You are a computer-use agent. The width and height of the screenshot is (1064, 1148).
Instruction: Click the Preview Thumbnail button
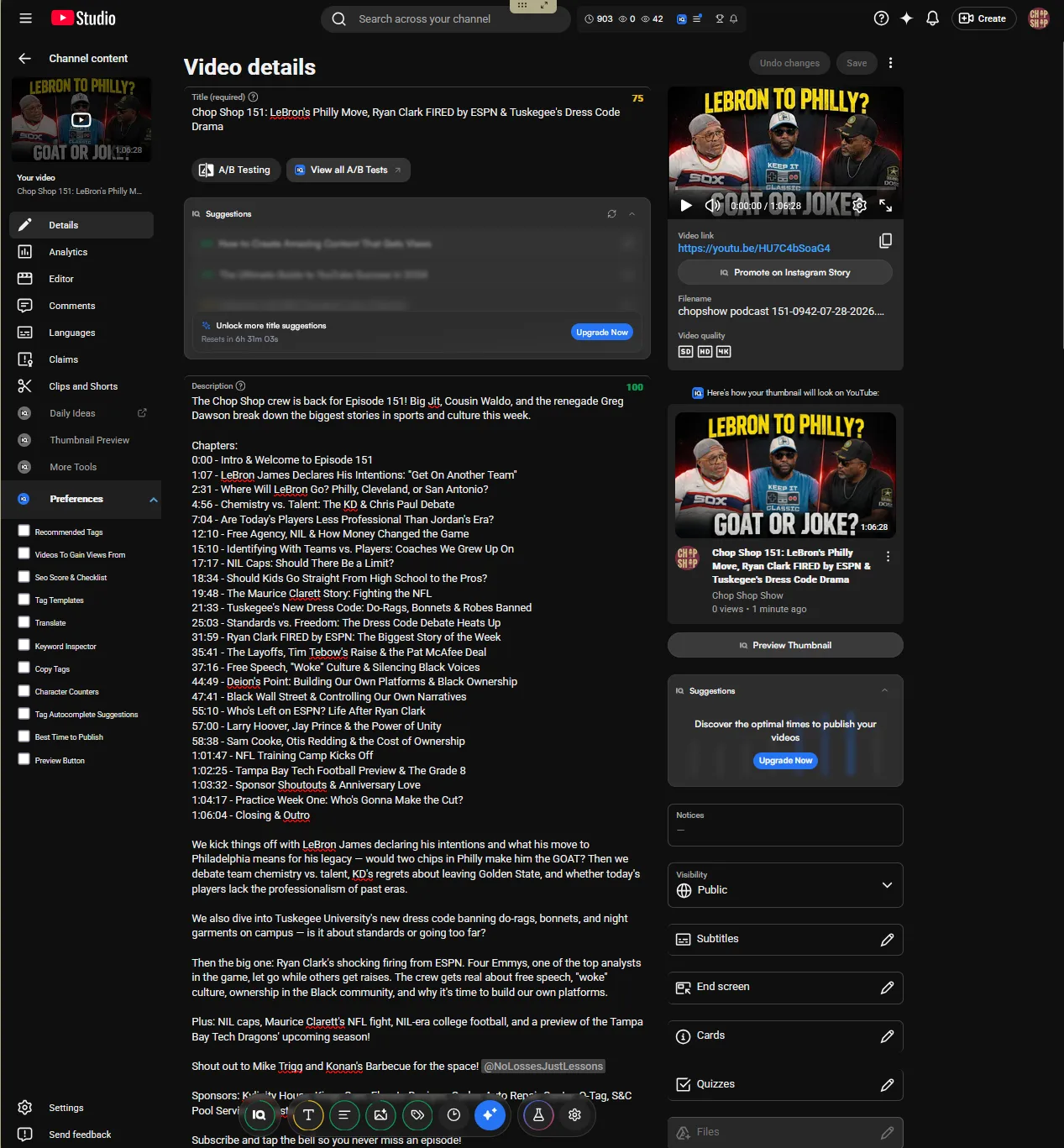coord(785,645)
